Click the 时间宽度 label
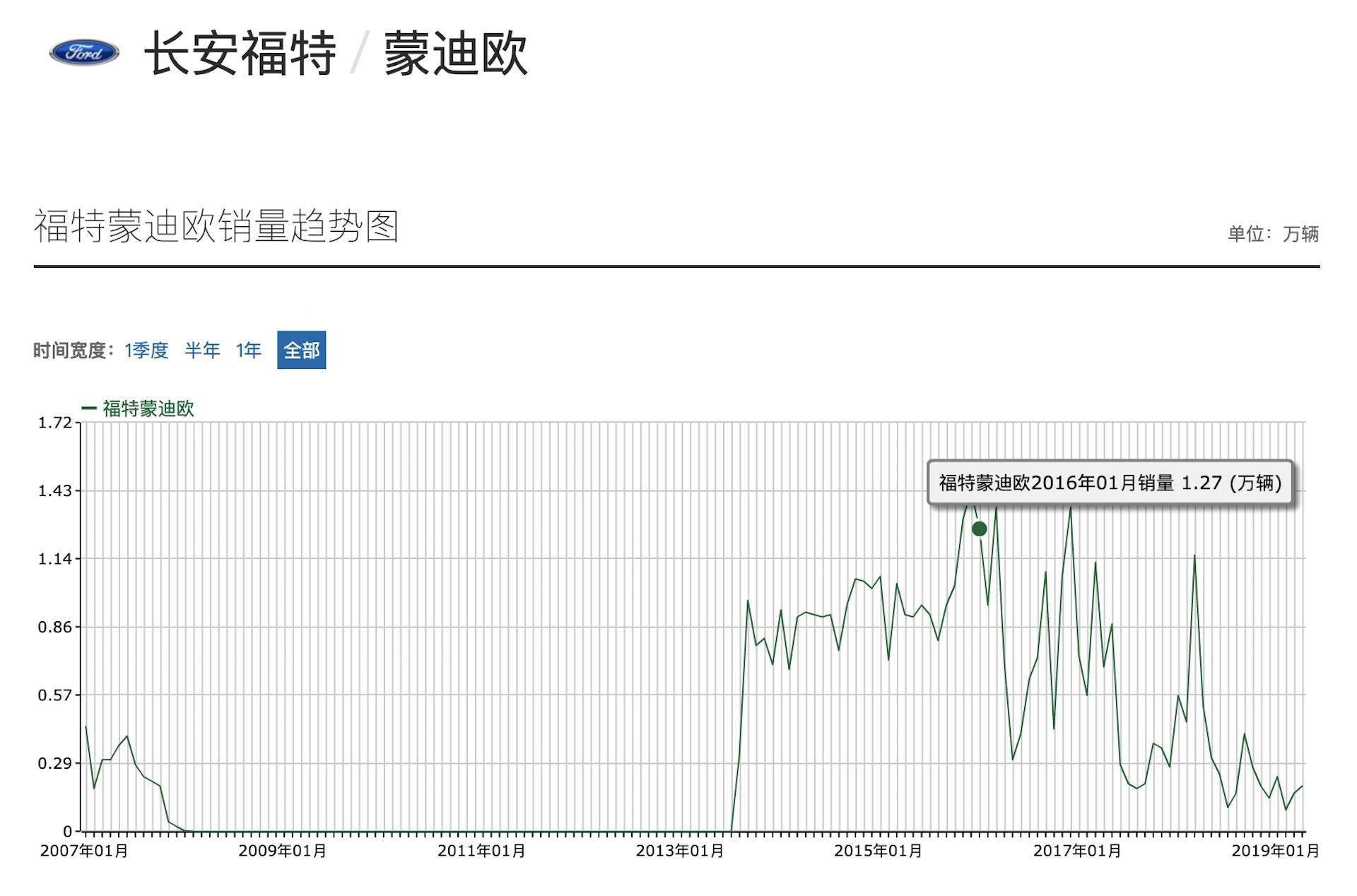The image size is (1357, 896). pos(74,350)
